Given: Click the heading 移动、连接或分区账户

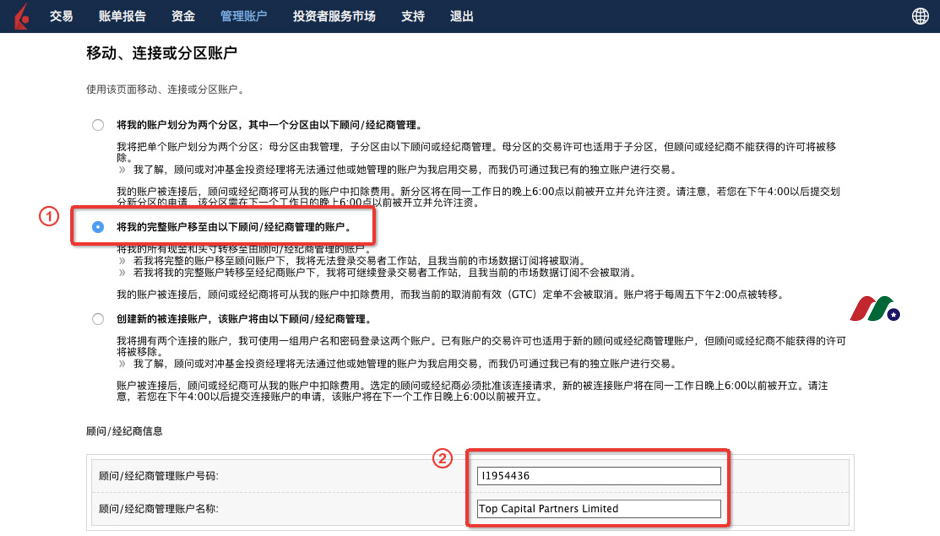Looking at the screenshot, I should pos(162,53).
